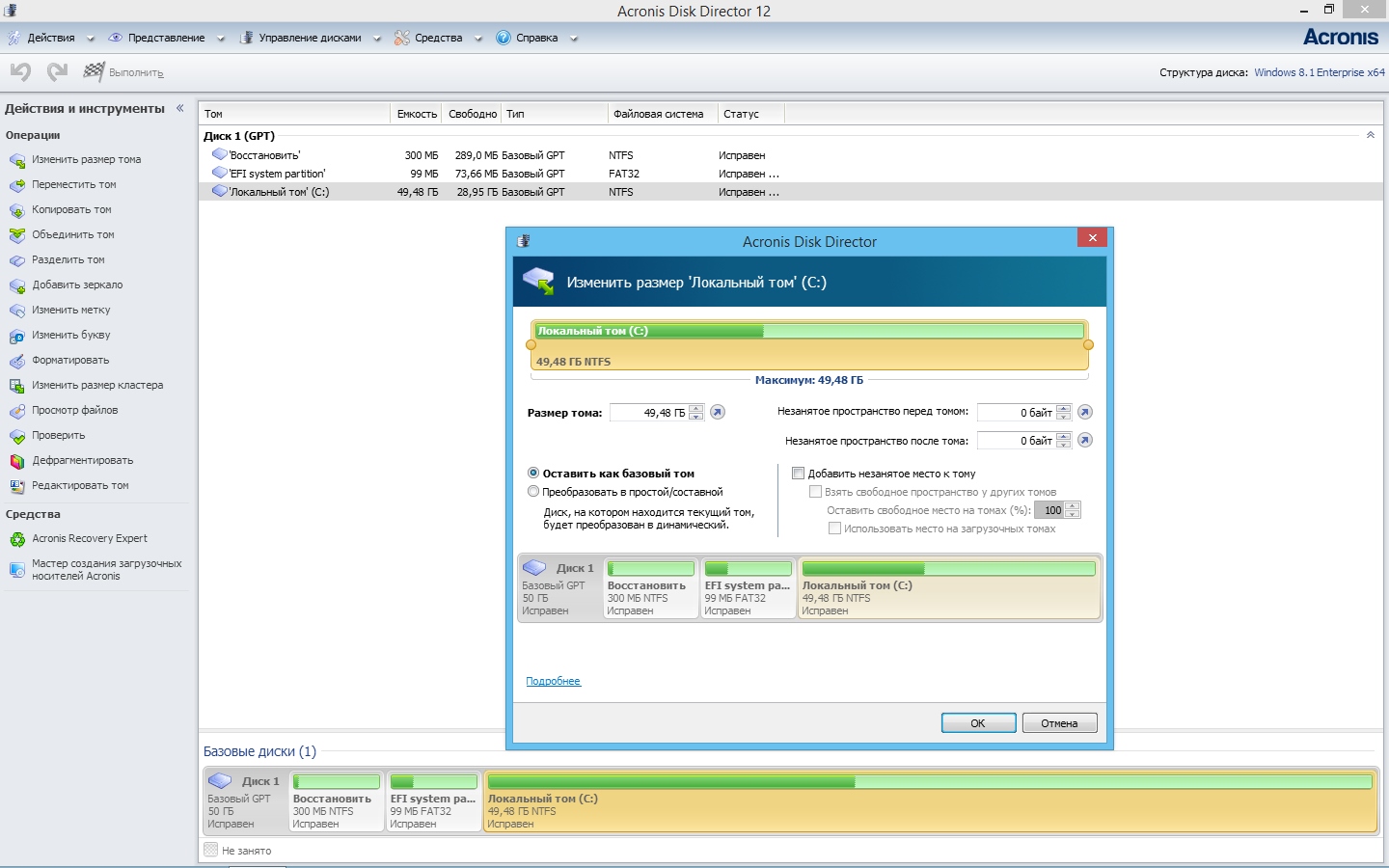This screenshot has width=1389, height=868.
Task: Click the Добавить зеркало icon
Action: [17, 285]
